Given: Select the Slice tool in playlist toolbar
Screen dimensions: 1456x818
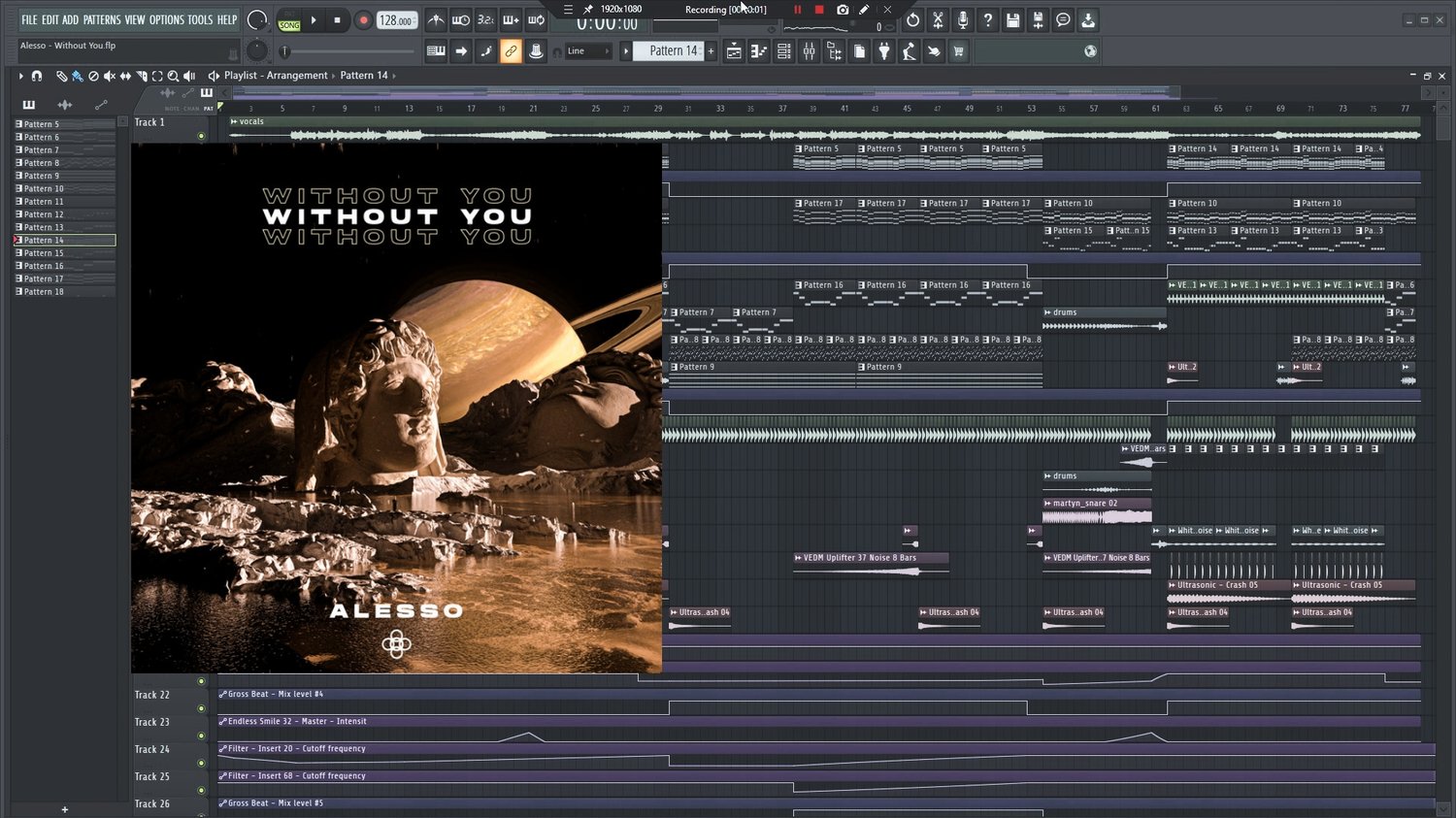Looking at the screenshot, I should (x=142, y=76).
